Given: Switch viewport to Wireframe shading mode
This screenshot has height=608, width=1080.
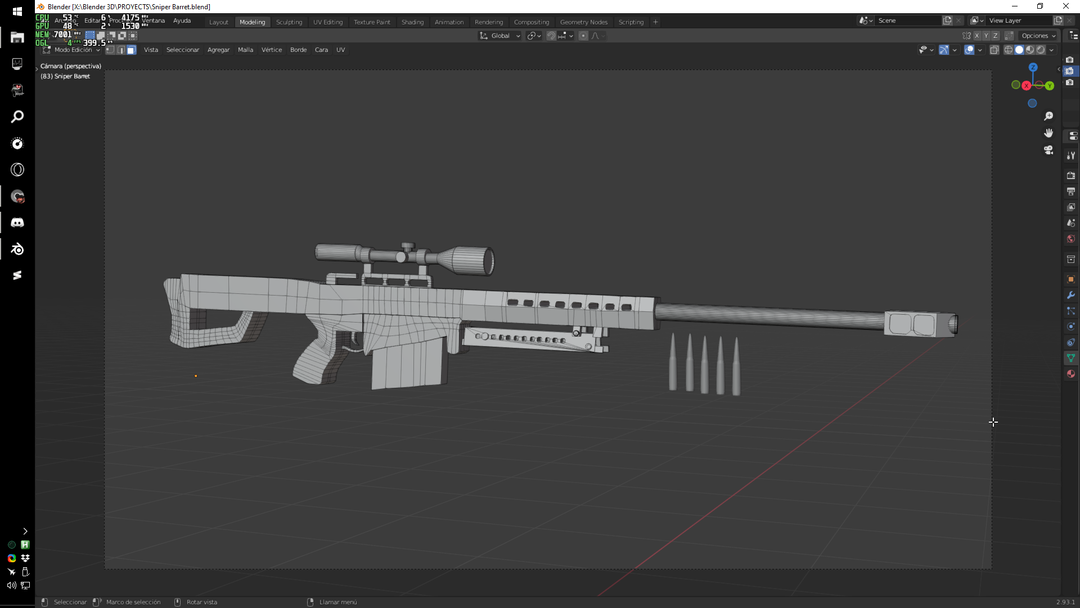Looking at the screenshot, I should pos(1009,48).
